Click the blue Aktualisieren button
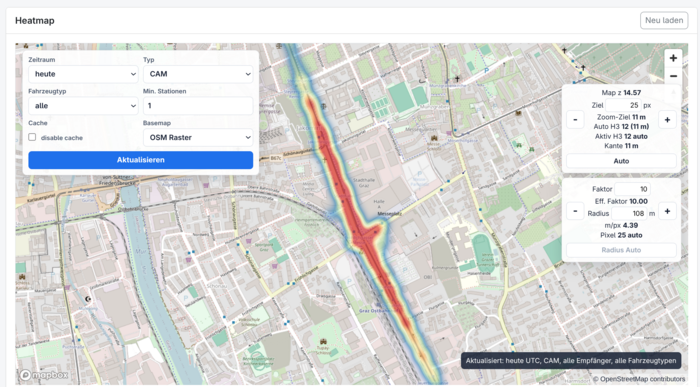This screenshot has height=387, width=700. (141, 160)
